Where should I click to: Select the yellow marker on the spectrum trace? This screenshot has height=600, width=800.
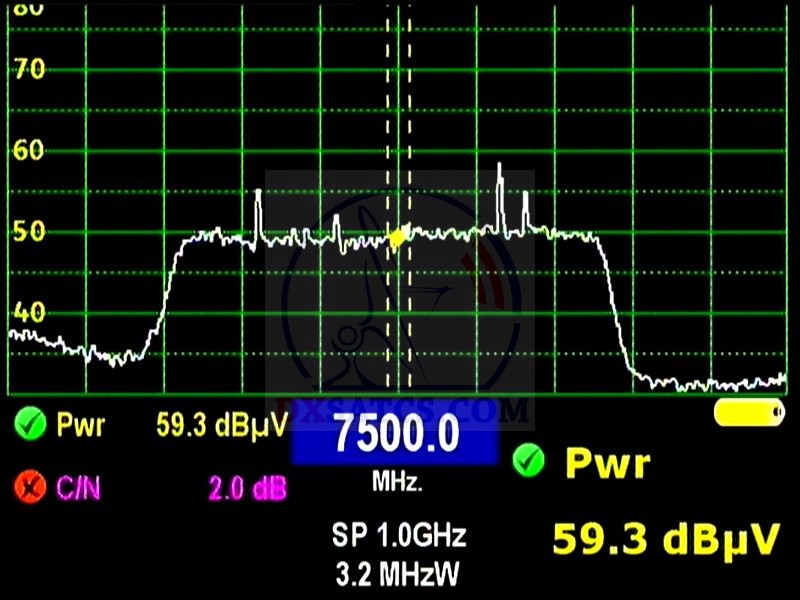398,238
